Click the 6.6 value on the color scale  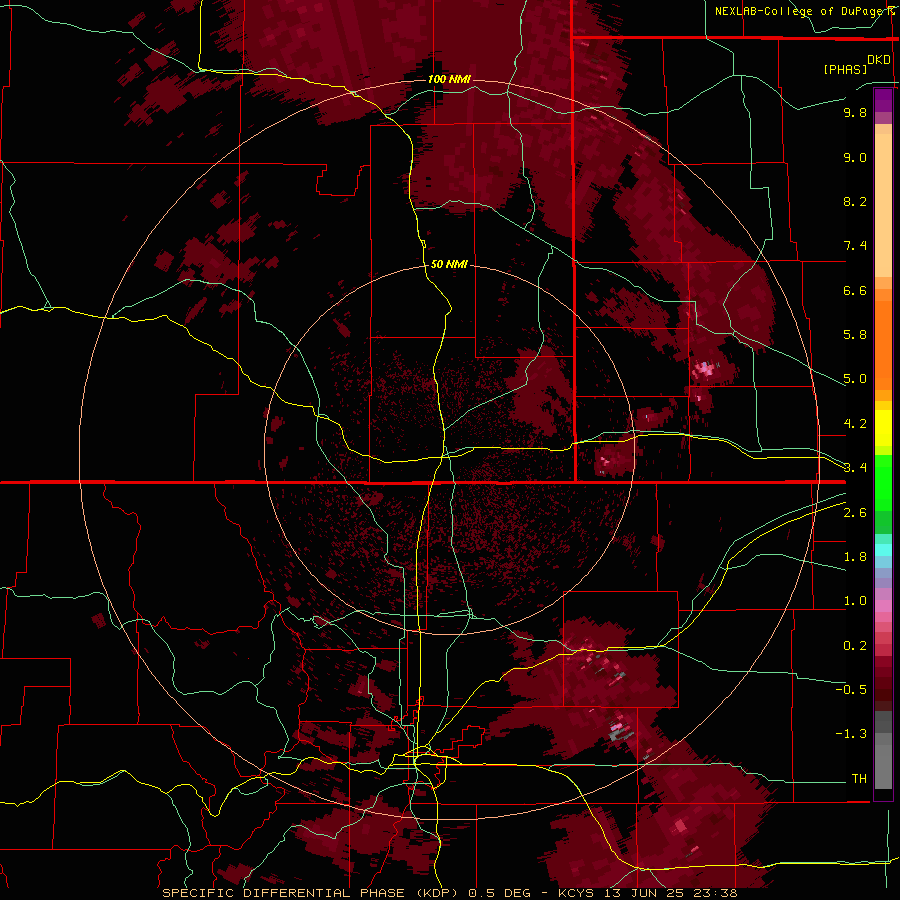pyautogui.click(x=855, y=290)
